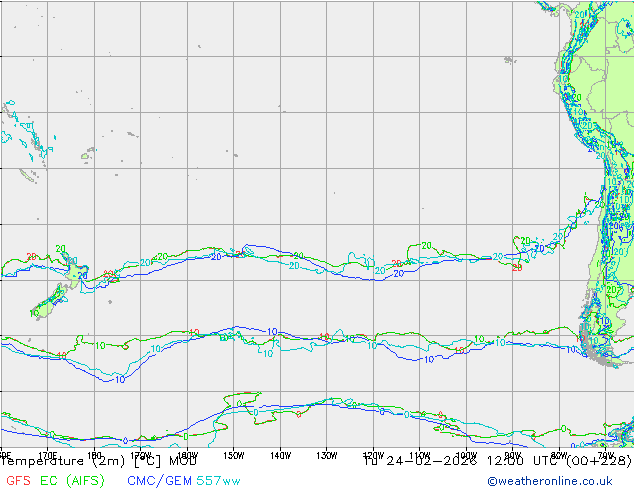The image size is (634, 490).
Task: Click the 120W longitude axis label
Action: [373, 456]
